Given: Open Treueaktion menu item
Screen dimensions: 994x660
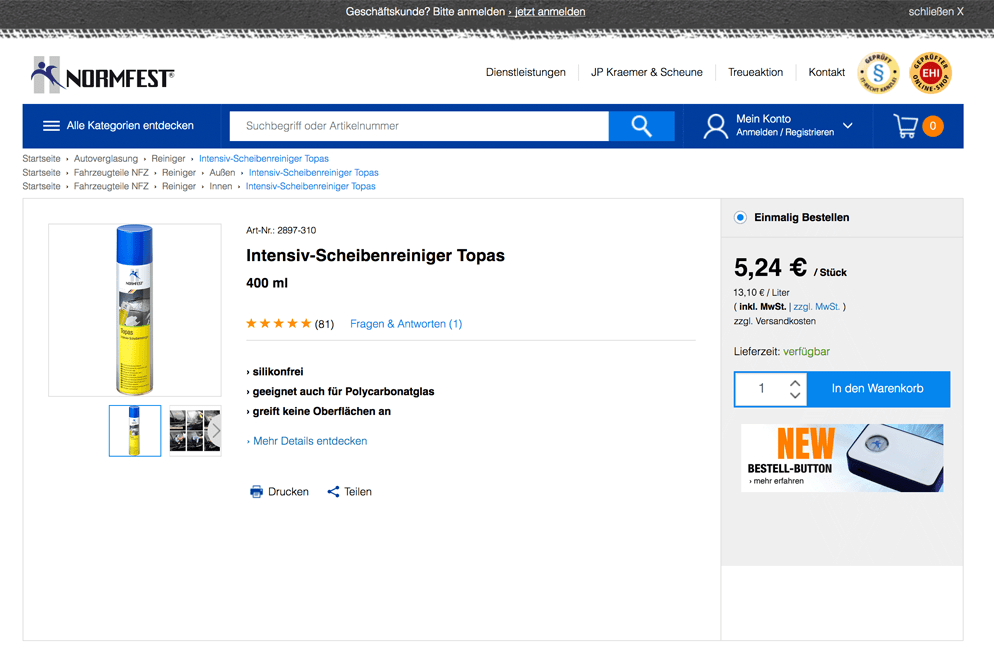Looking at the screenshot, I should (755, 72).
